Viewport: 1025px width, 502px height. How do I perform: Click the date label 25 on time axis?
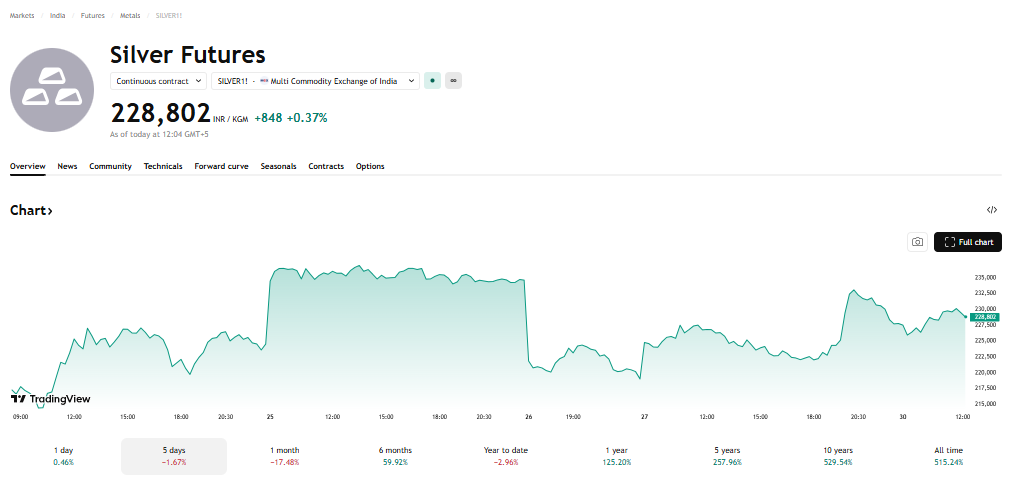pyautogui.click(x=270, y=417)
